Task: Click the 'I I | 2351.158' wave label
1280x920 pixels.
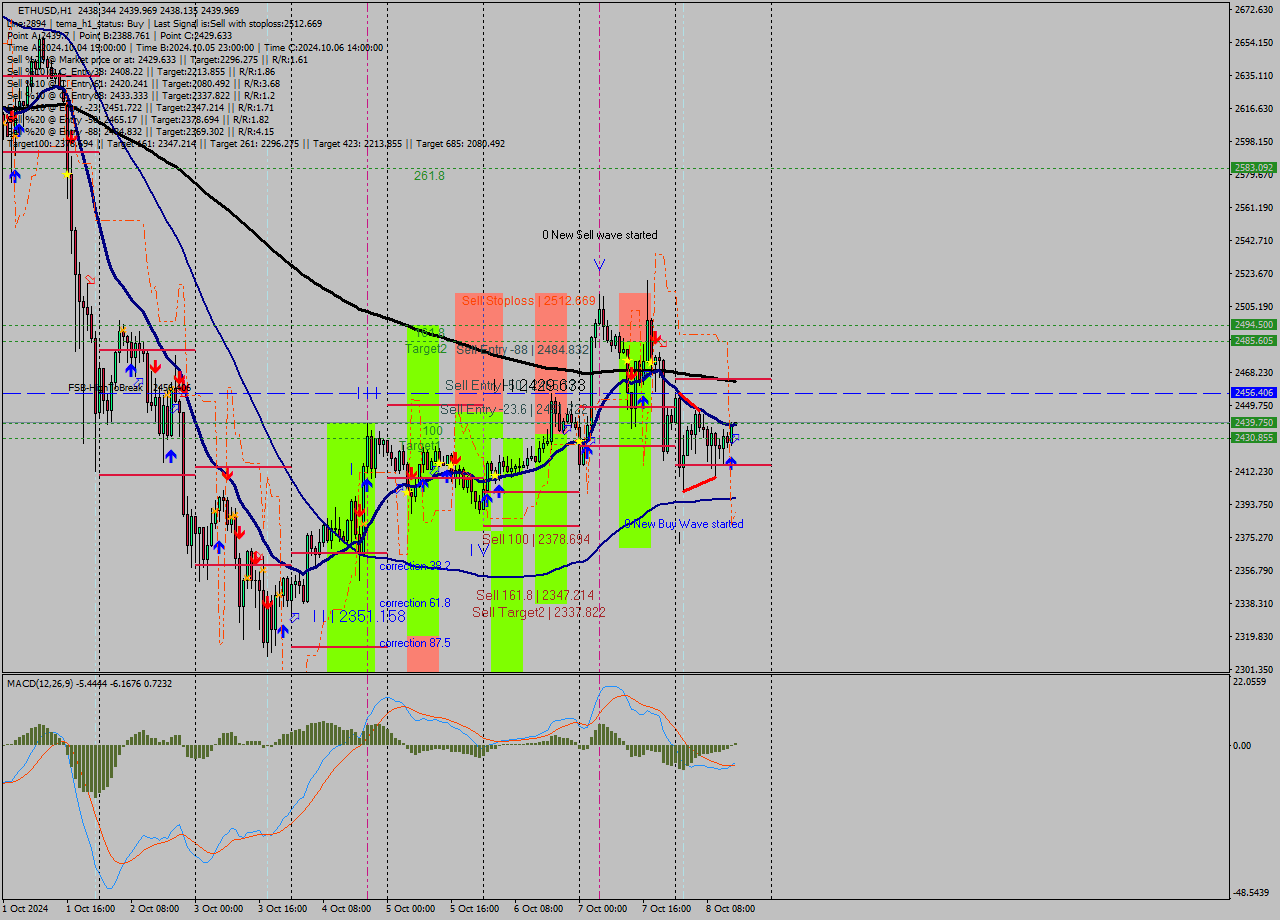Action: (x=359, y=616)
